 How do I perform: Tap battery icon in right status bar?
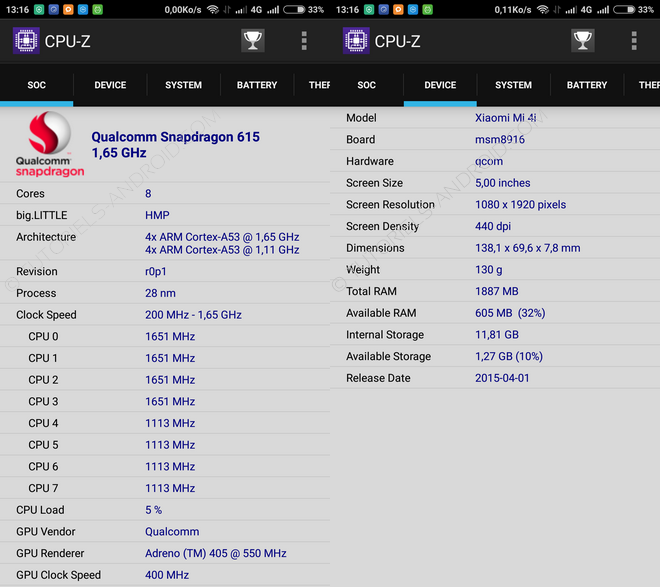624,10
